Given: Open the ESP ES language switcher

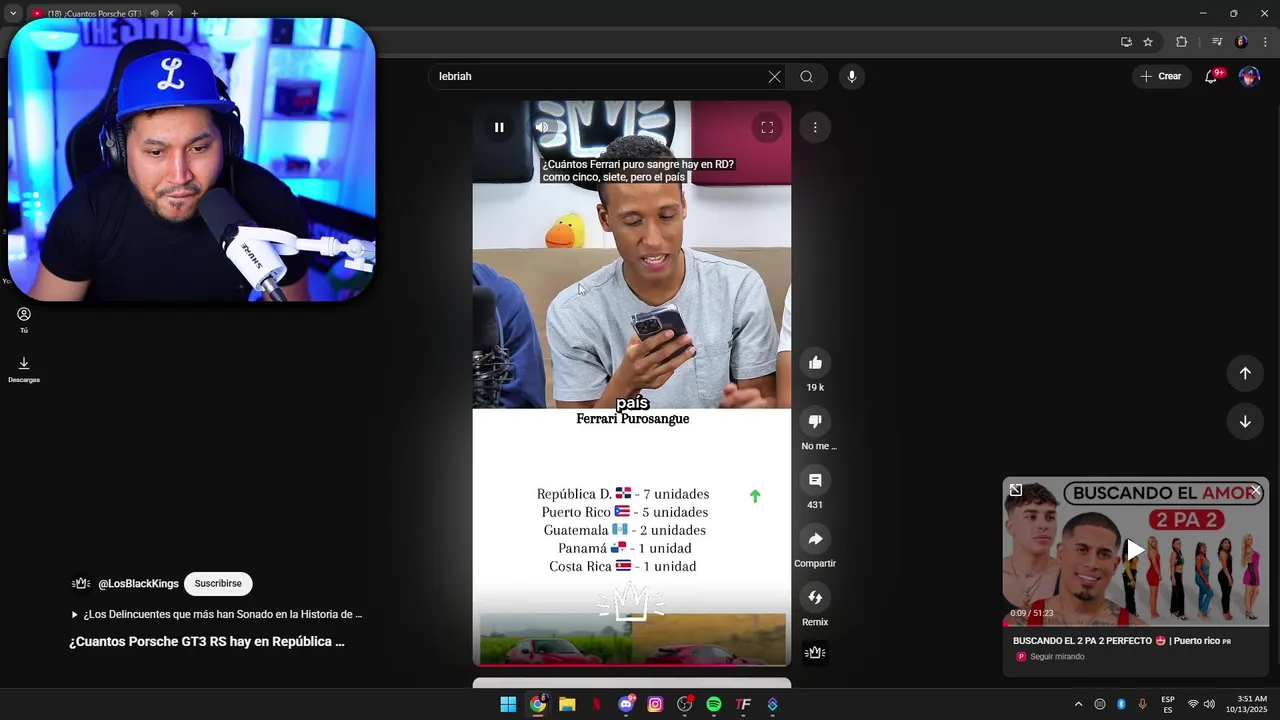Looking at the screenshot, I should 1168,704.
